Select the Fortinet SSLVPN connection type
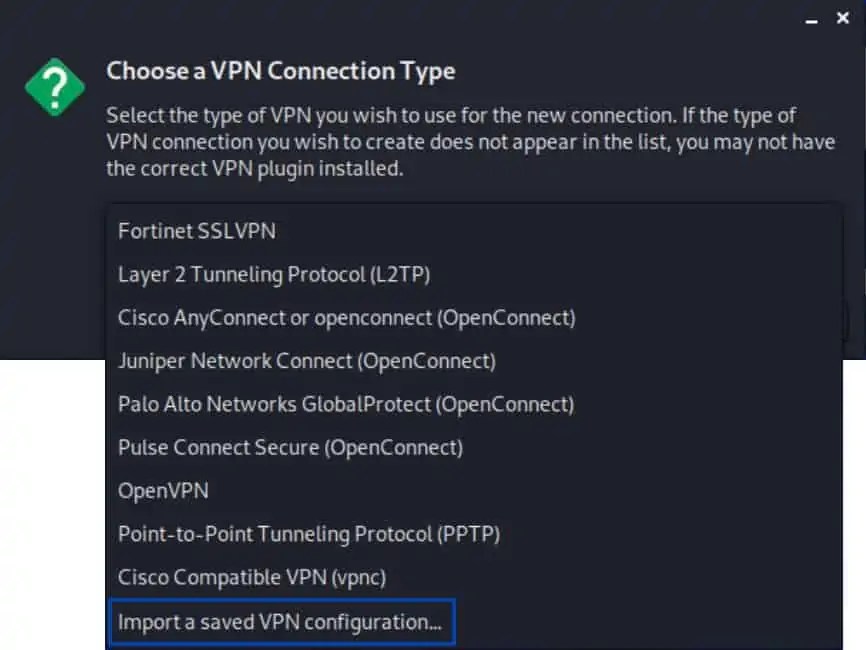Viewport: 866px width, 650px height. click(197, 231)
